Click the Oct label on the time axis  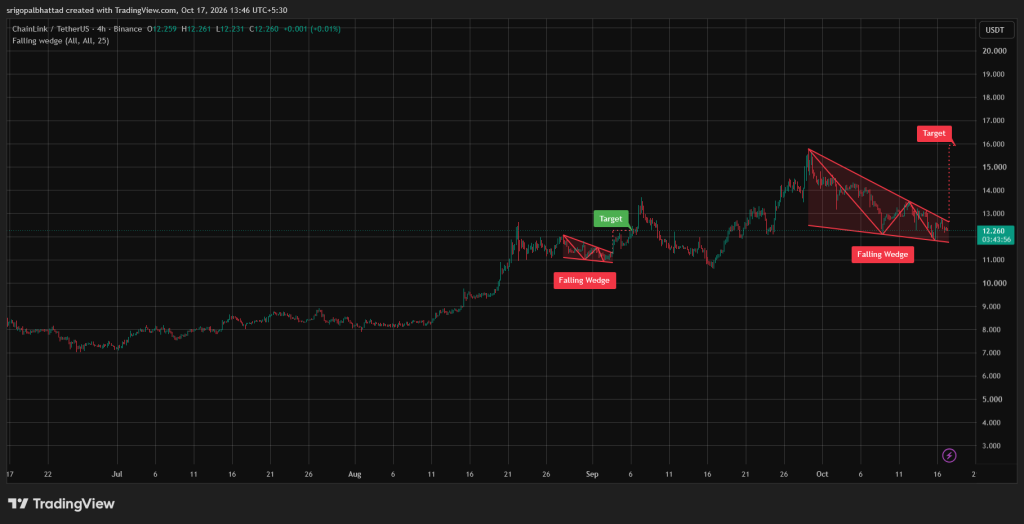click(x=822, y=474)
